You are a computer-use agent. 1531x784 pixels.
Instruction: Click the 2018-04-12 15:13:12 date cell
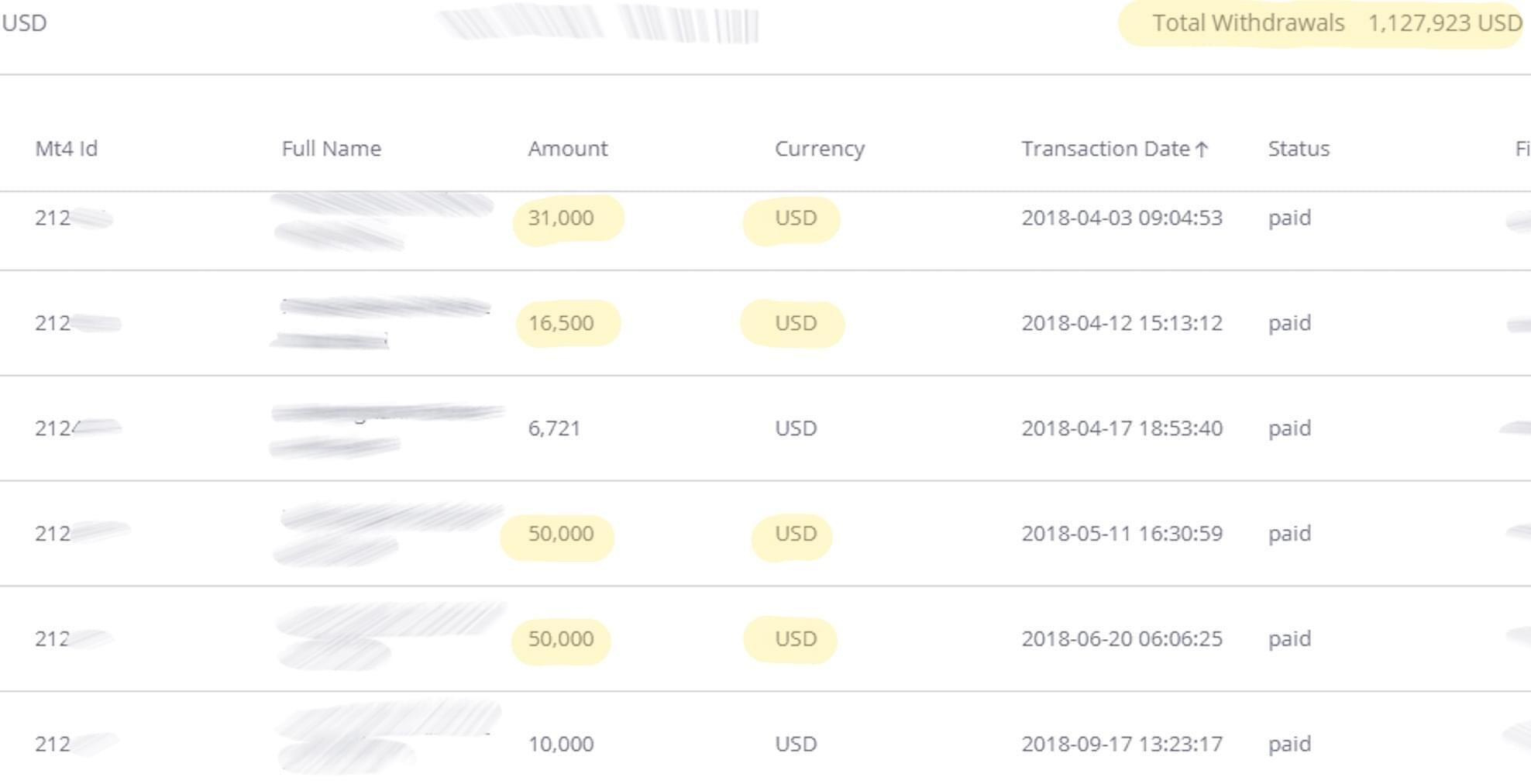coord(1121,323)
